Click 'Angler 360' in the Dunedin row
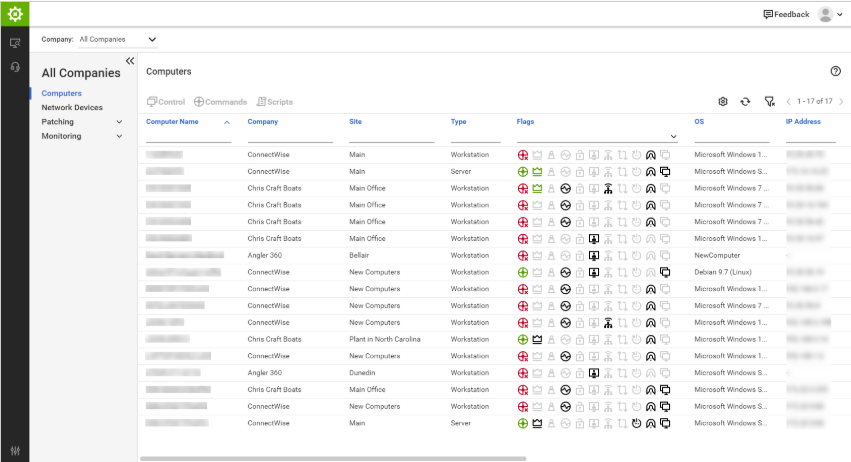851x462 pixels. (265, 373)
